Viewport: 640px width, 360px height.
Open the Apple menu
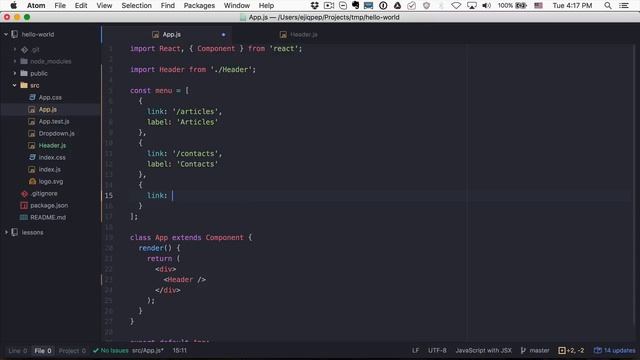tap(13, 6)
